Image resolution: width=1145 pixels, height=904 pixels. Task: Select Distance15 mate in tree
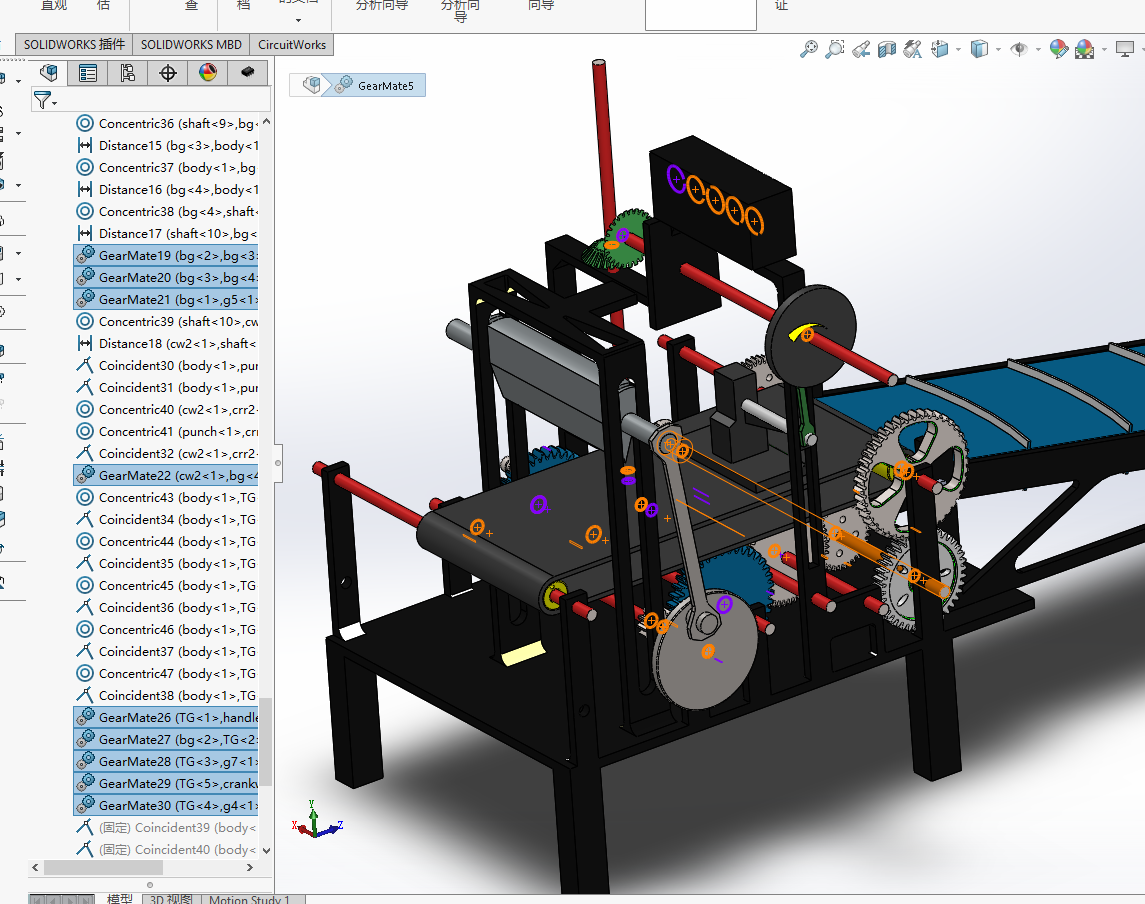point(166,145)
